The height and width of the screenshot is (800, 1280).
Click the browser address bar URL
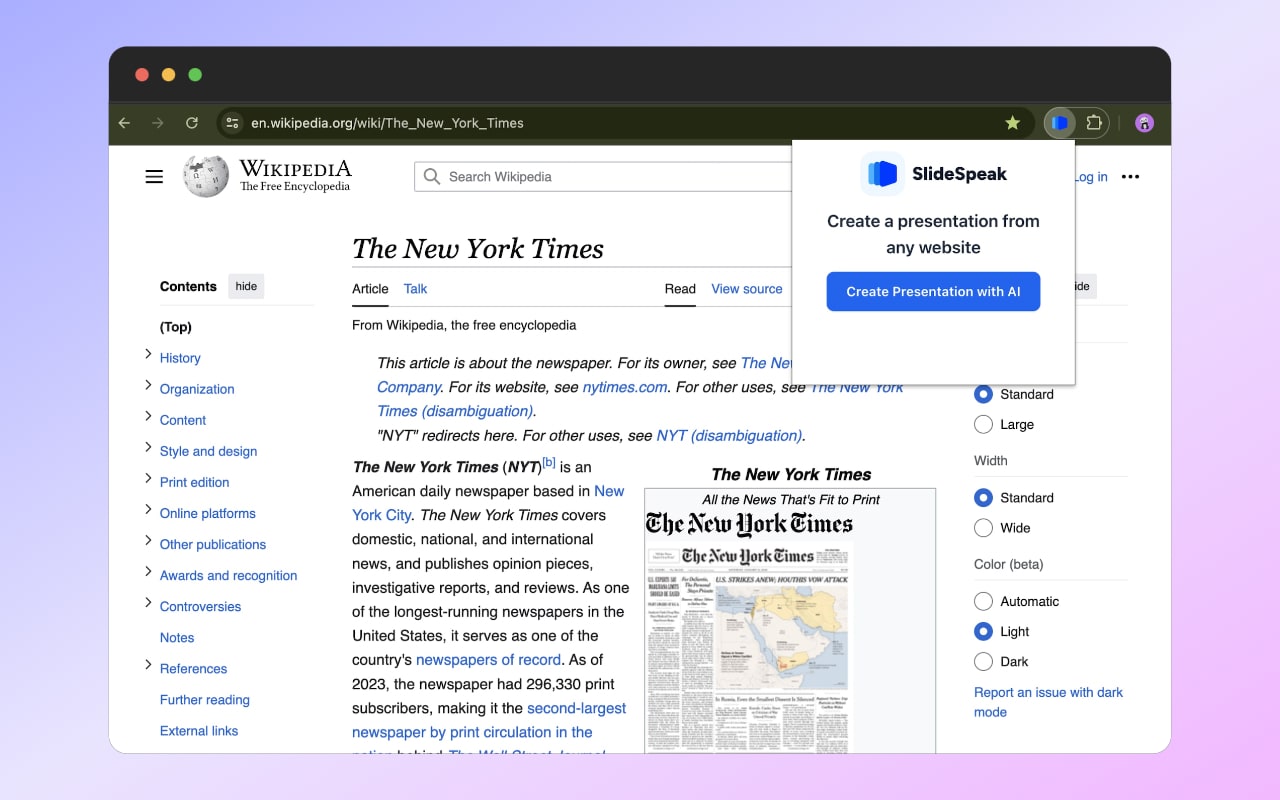(387, 123)
